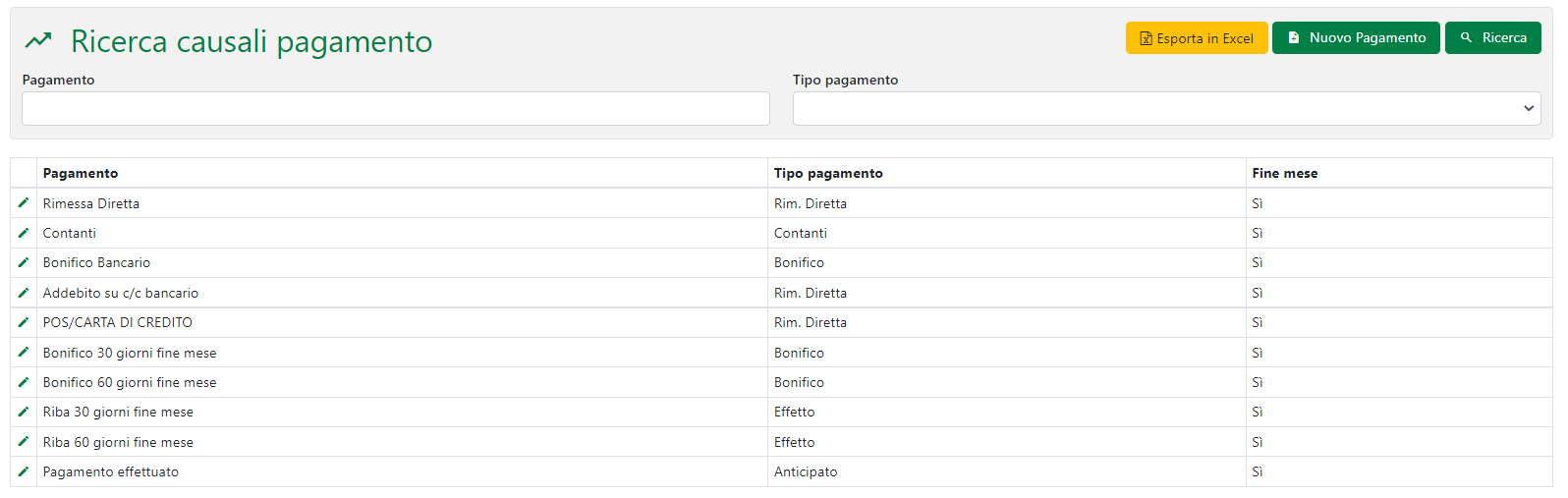Focus the Pagamento search text field

[395, 109]
